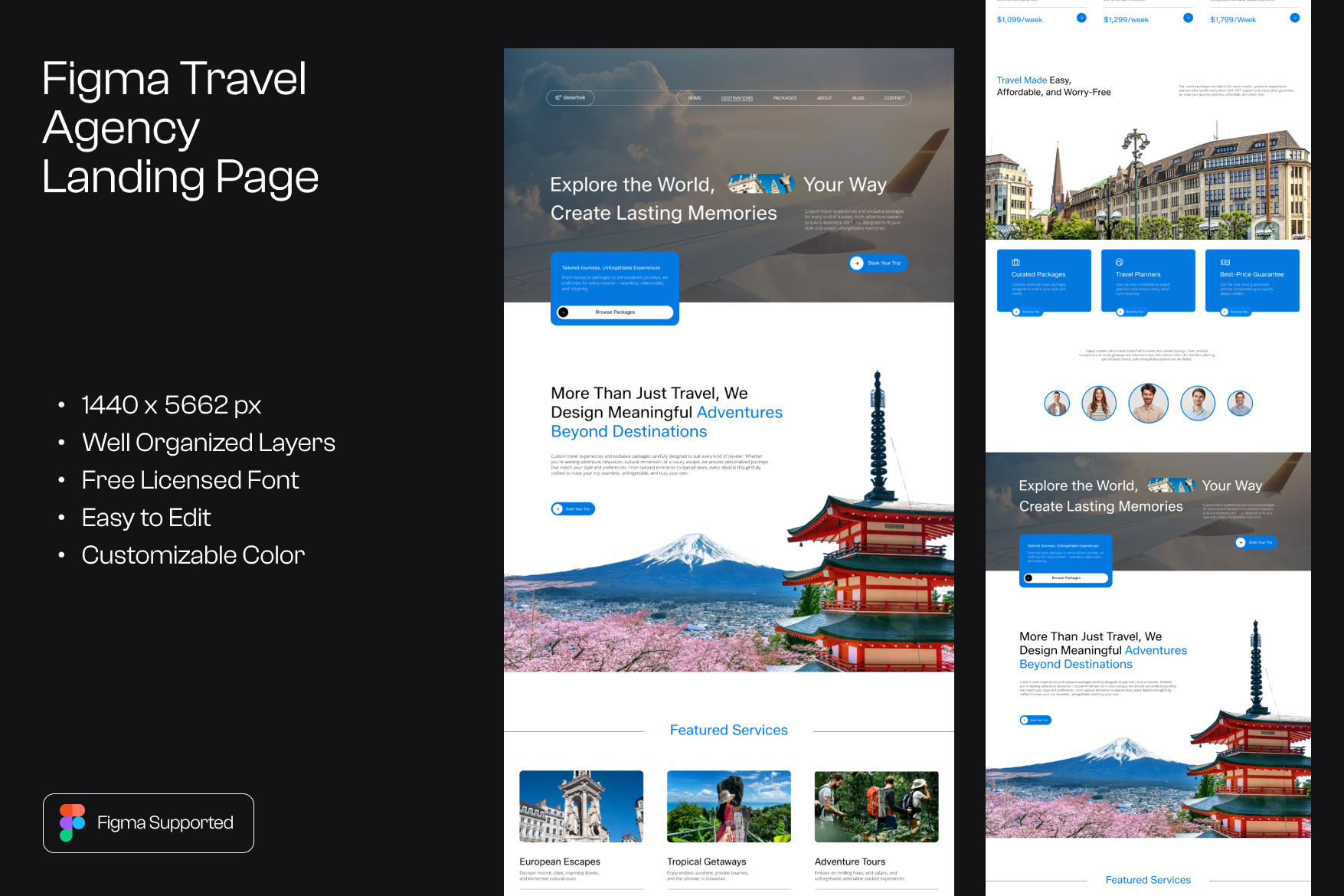Go to PACKAGES in the navbar
Viewport: 1344px width, 896px height.
tap(785, 98)
